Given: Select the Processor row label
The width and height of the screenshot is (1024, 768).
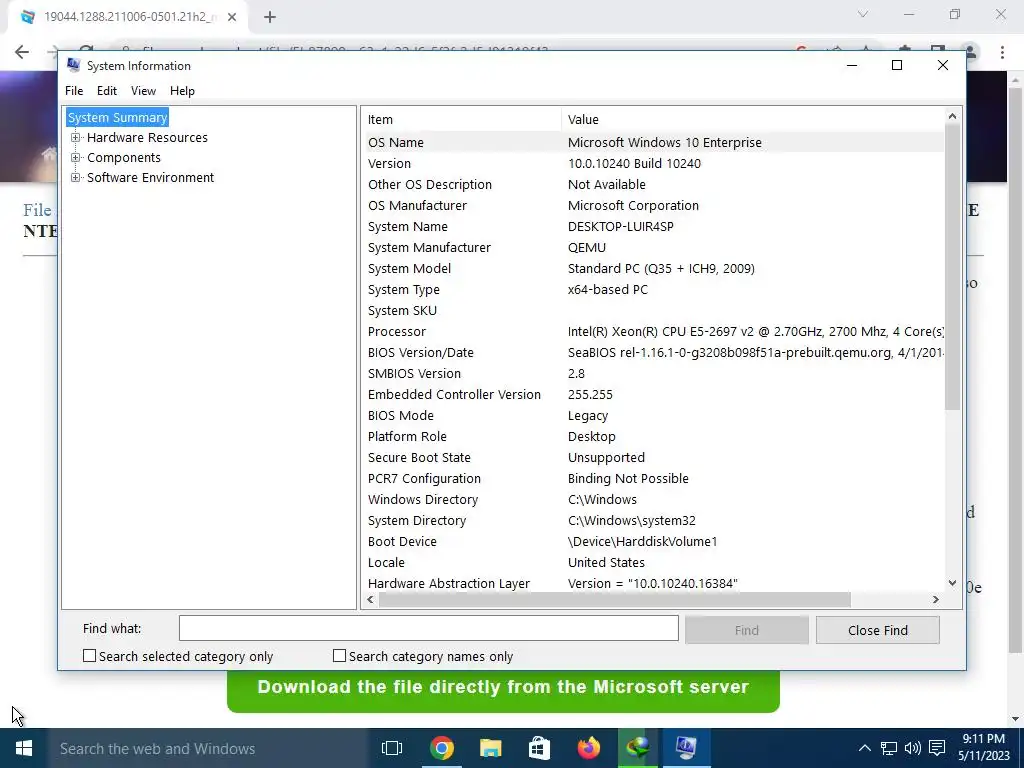Looking at the screenshot, I should 396,332.
